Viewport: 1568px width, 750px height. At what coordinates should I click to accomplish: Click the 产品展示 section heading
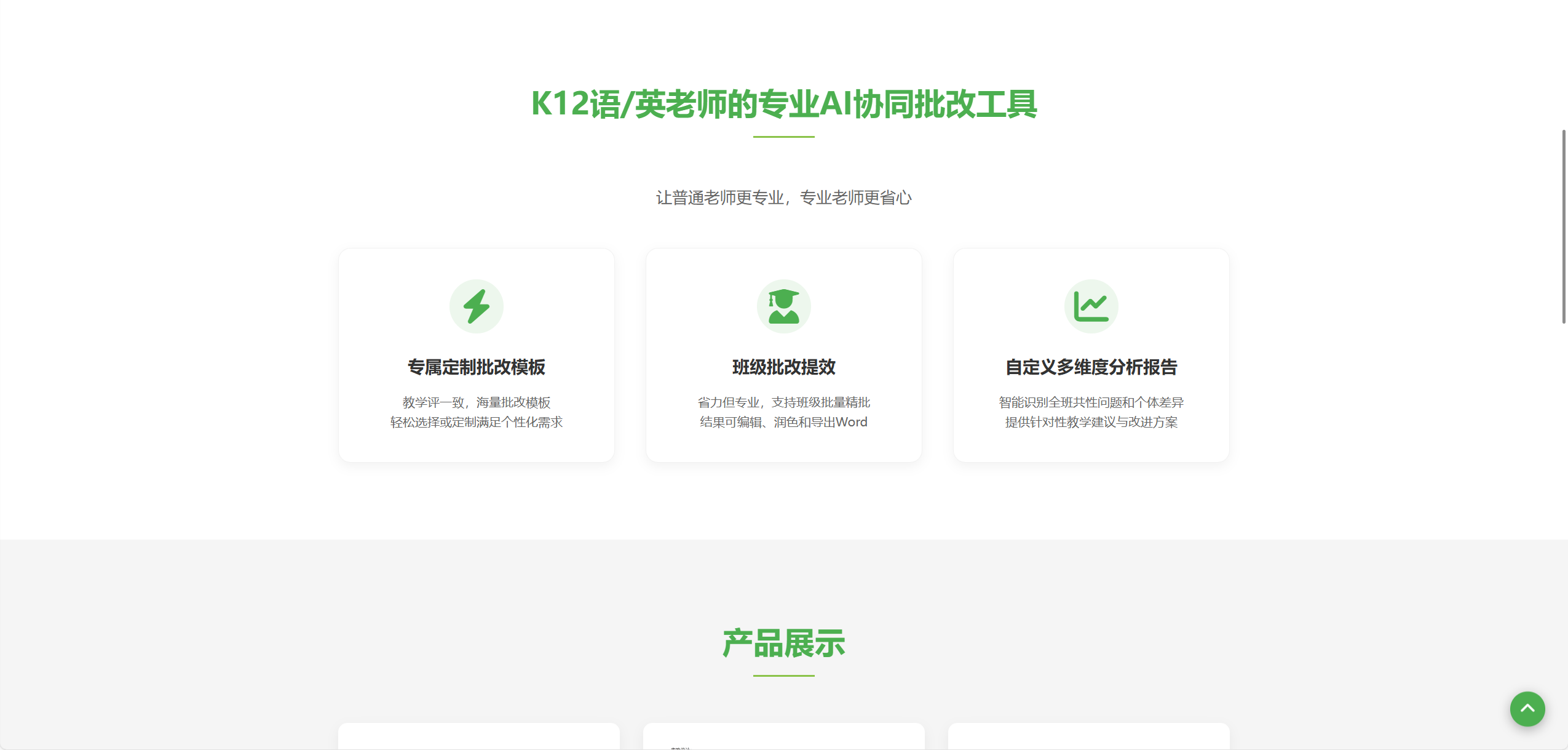784,644
